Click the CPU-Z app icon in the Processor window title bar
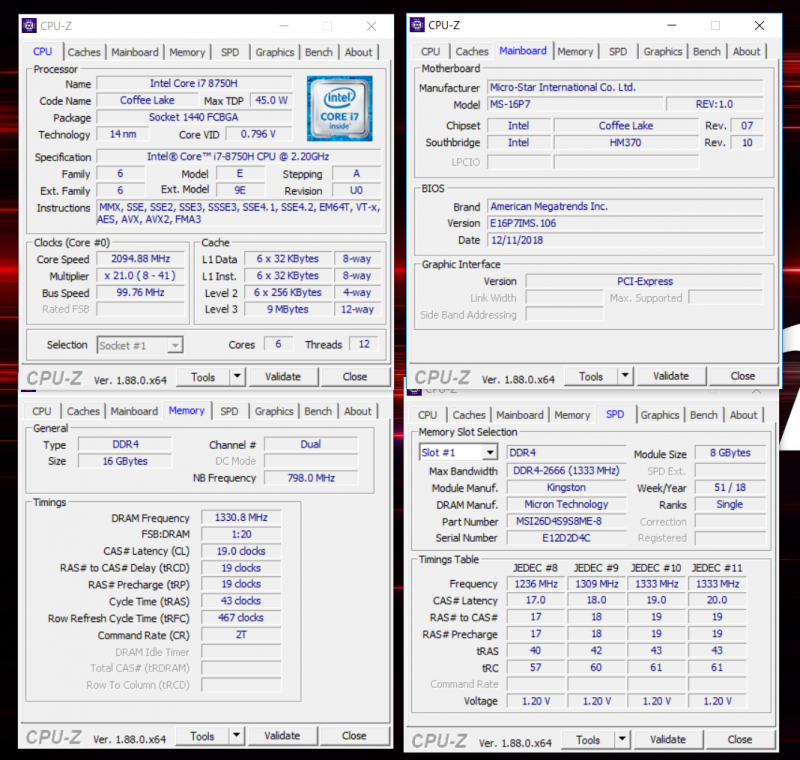Viewport: 800px width, 760px height. pos(30,26)
